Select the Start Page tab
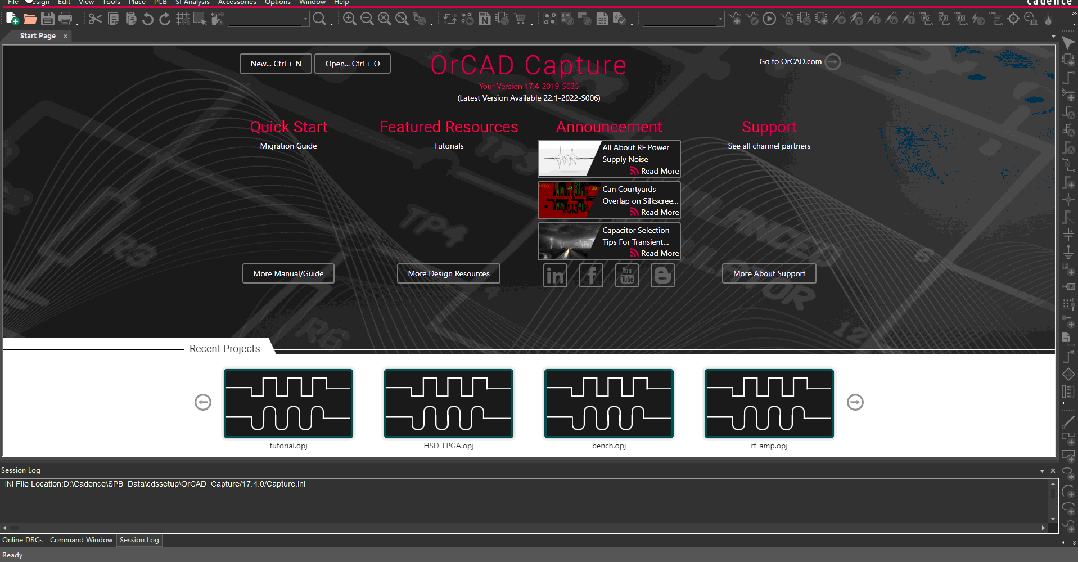The width and height of the screenshot is (1078, 562). pos(38,36)
